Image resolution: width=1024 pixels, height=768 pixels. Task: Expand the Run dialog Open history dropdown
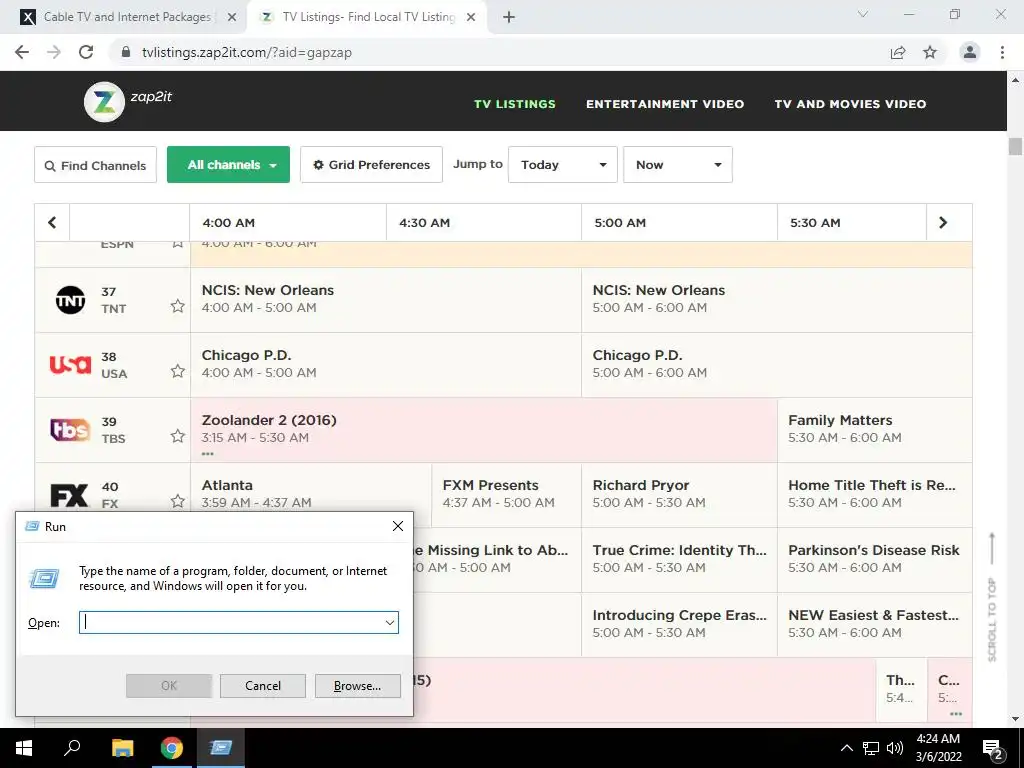(x=390, y=622)
